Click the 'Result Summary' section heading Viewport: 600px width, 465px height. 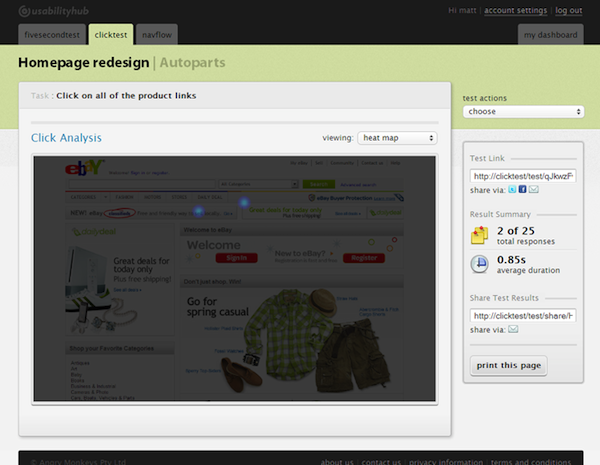coord(500,214)
